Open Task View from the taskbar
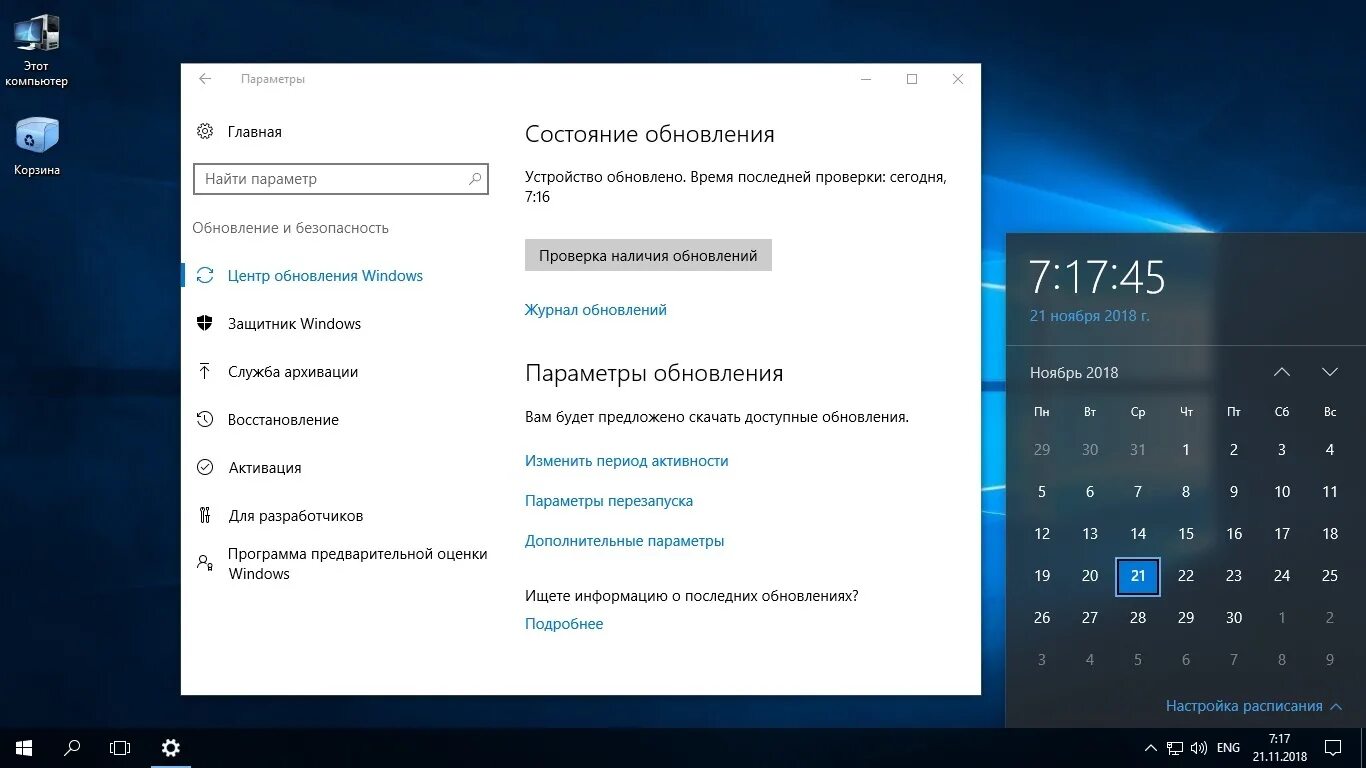This screenshot has height=768, width=1366. pos(119,747)
